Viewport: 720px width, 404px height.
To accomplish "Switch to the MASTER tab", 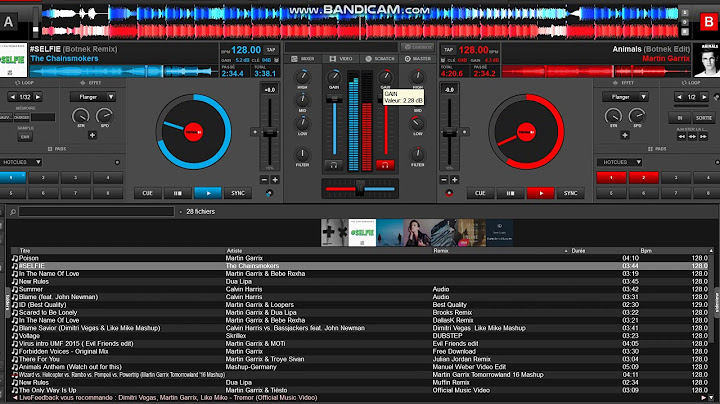I will [417, 59].
